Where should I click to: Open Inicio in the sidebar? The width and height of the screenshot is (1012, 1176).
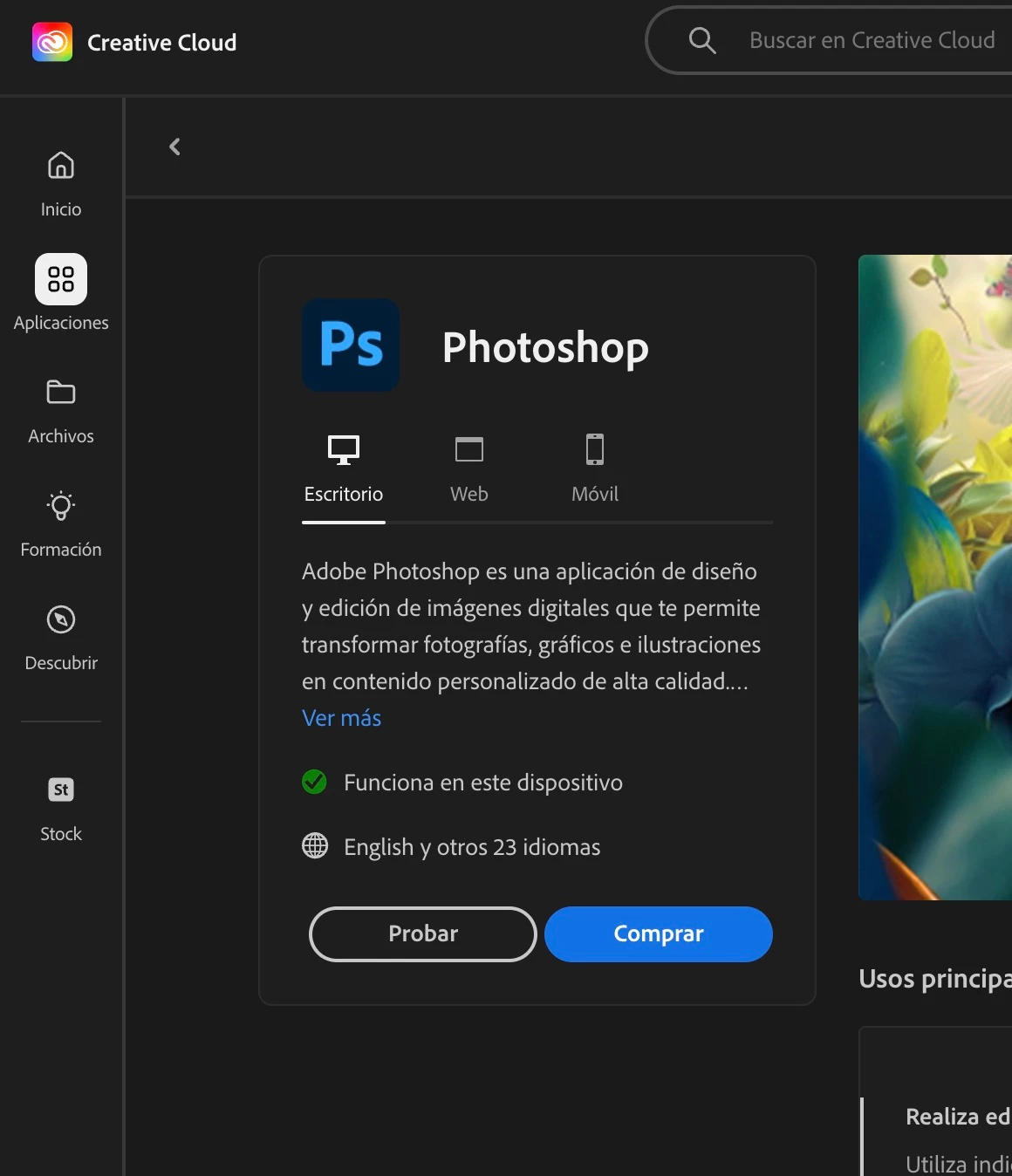[61, 183]
